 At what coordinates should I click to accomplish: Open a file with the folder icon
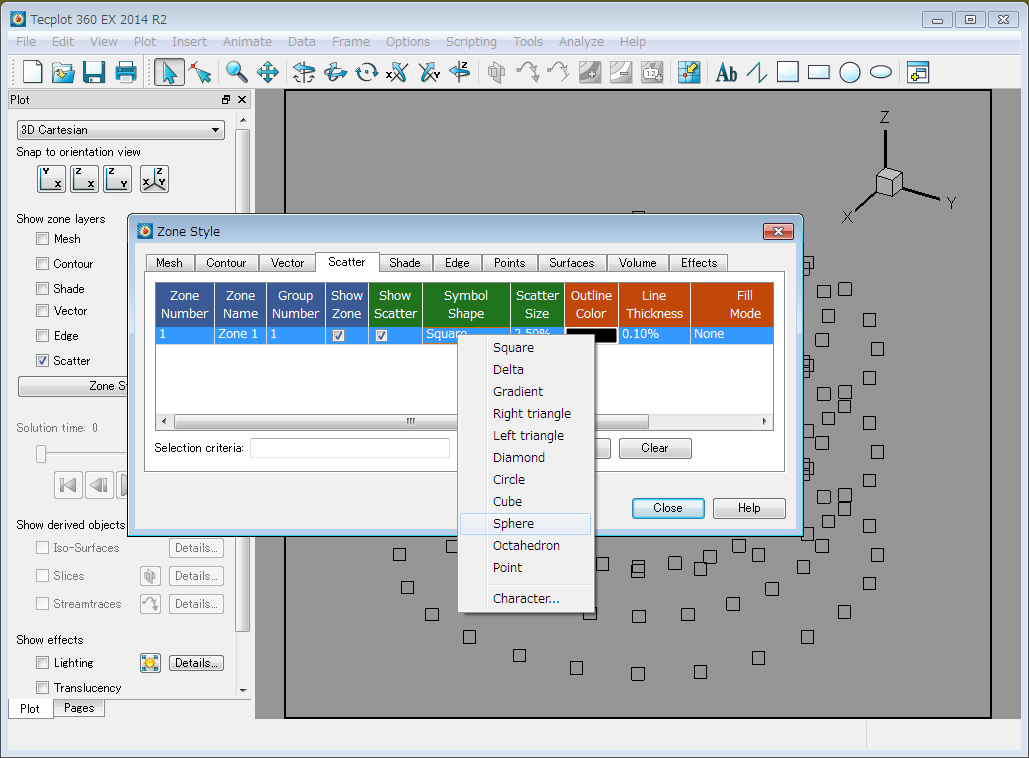63,72
